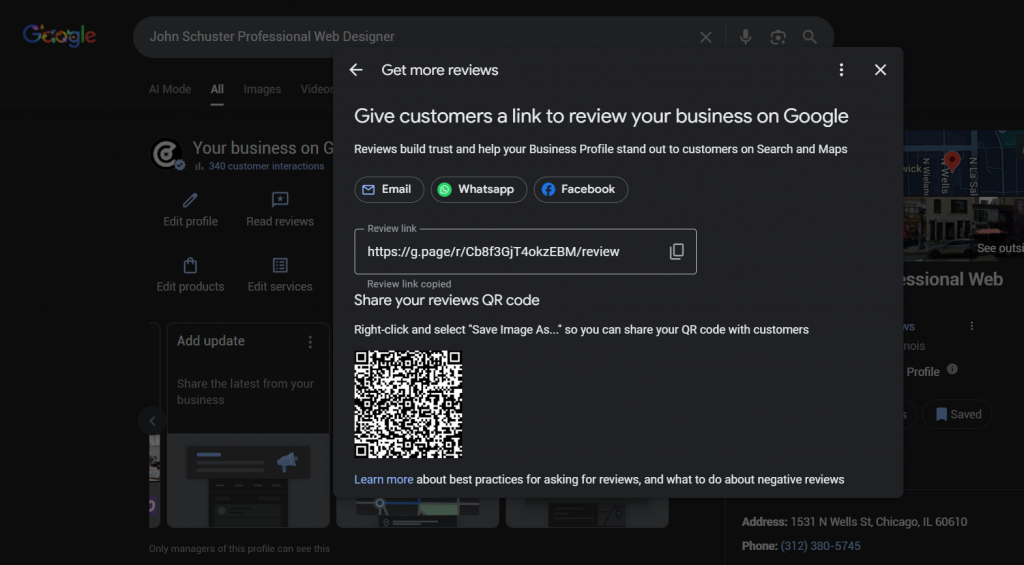This screenshot has width=1024, height=565.
Task: Click the search magnifier icon
Action: (x=810, y=37)
